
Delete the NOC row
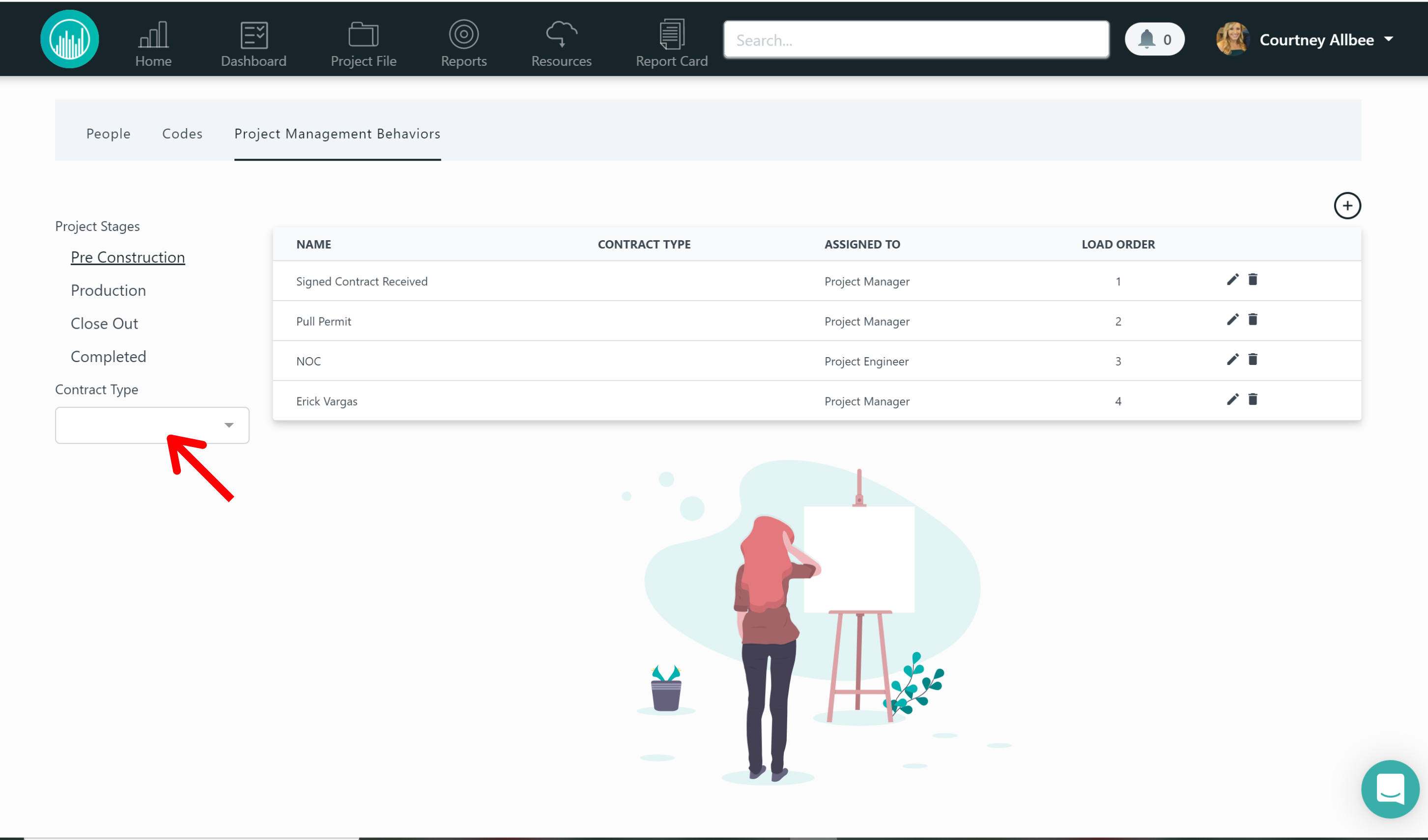point(1253,360)
